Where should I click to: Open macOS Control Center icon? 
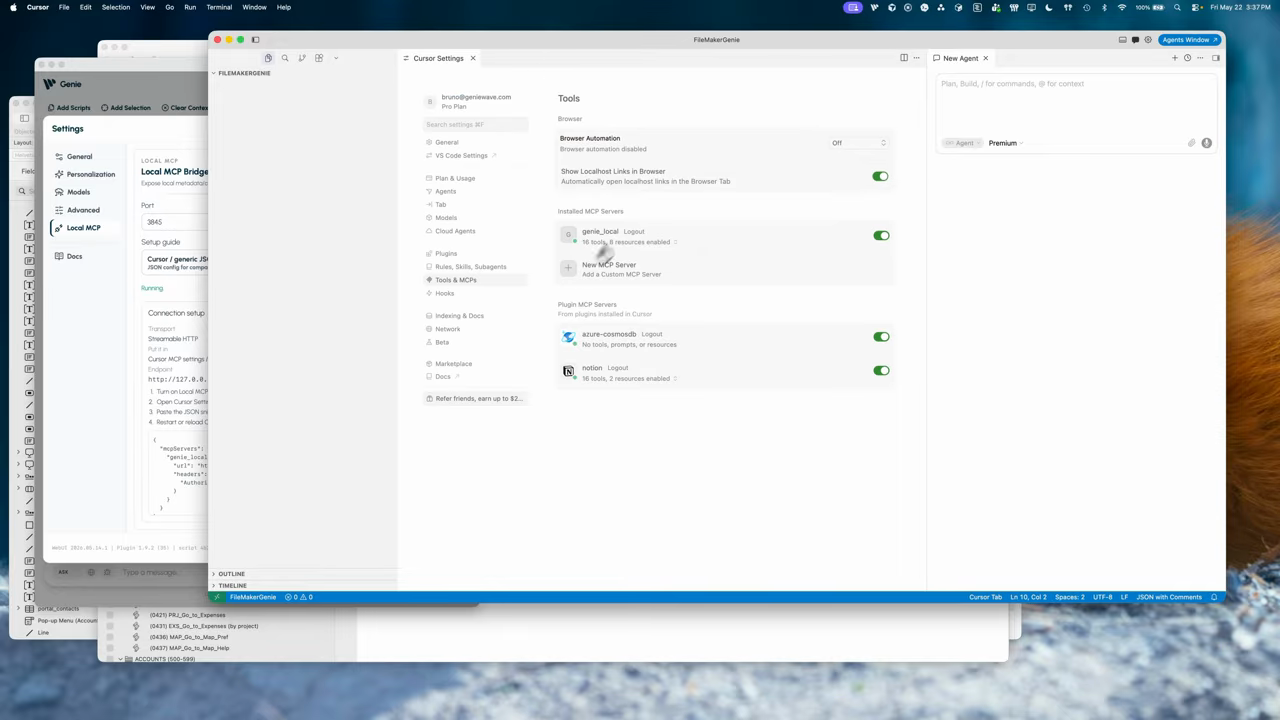pos(1196,7)
